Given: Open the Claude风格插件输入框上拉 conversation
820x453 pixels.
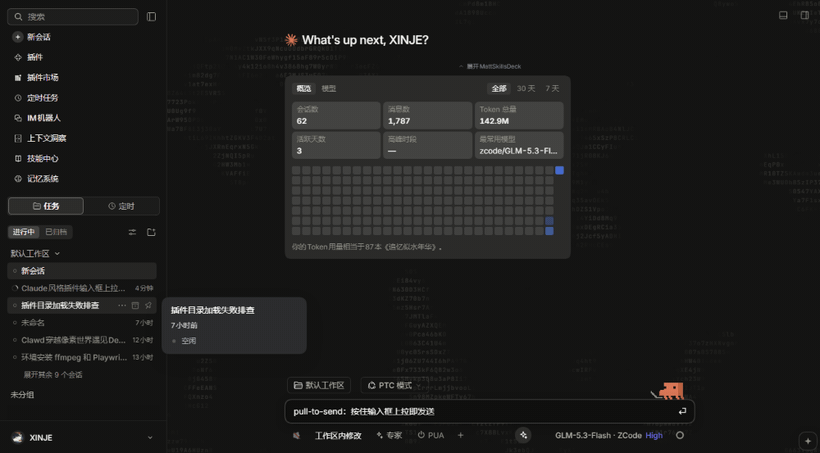Looking at the screenshot, I should [x=82, y=288].
